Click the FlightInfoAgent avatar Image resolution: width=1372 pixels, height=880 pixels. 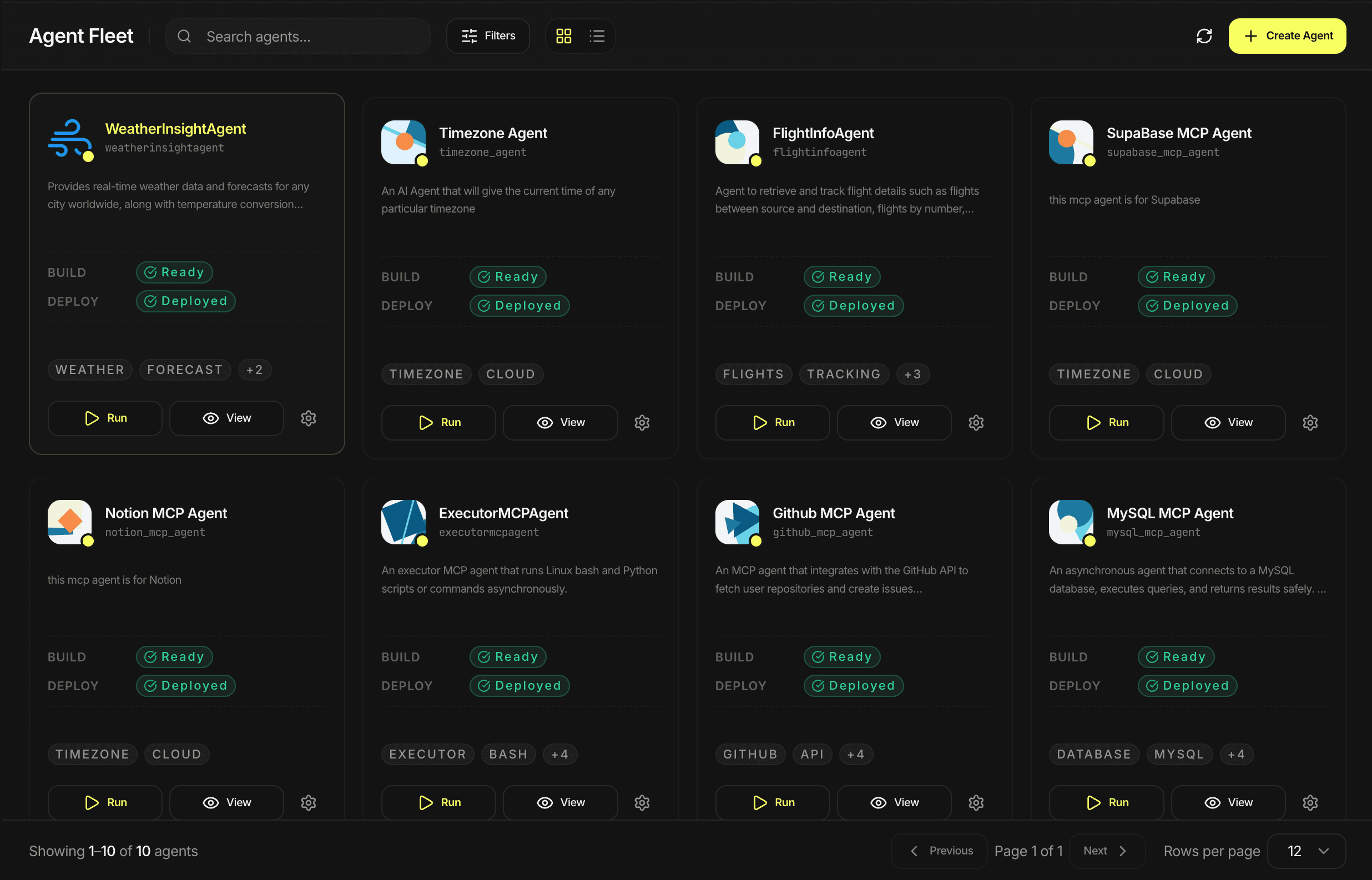(737, 142)
